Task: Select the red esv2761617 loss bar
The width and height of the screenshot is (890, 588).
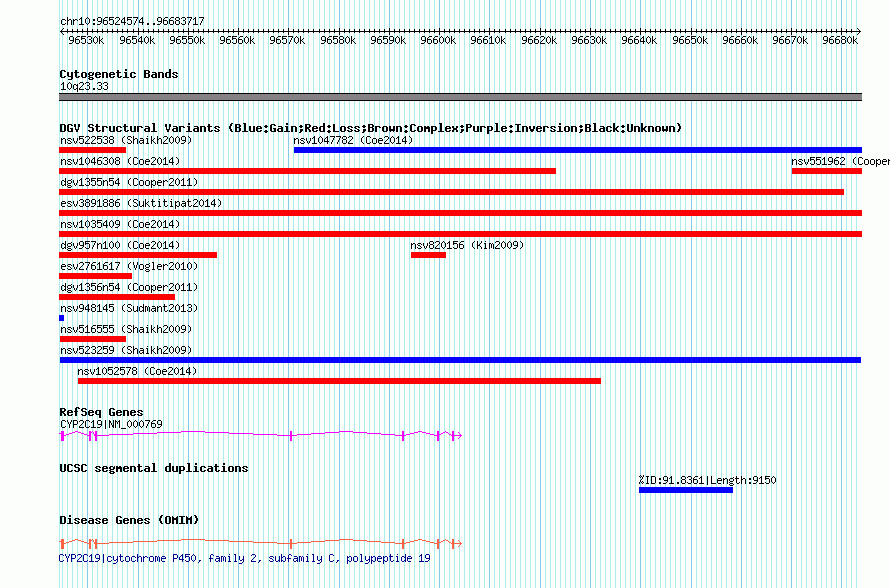Action: 95,276
